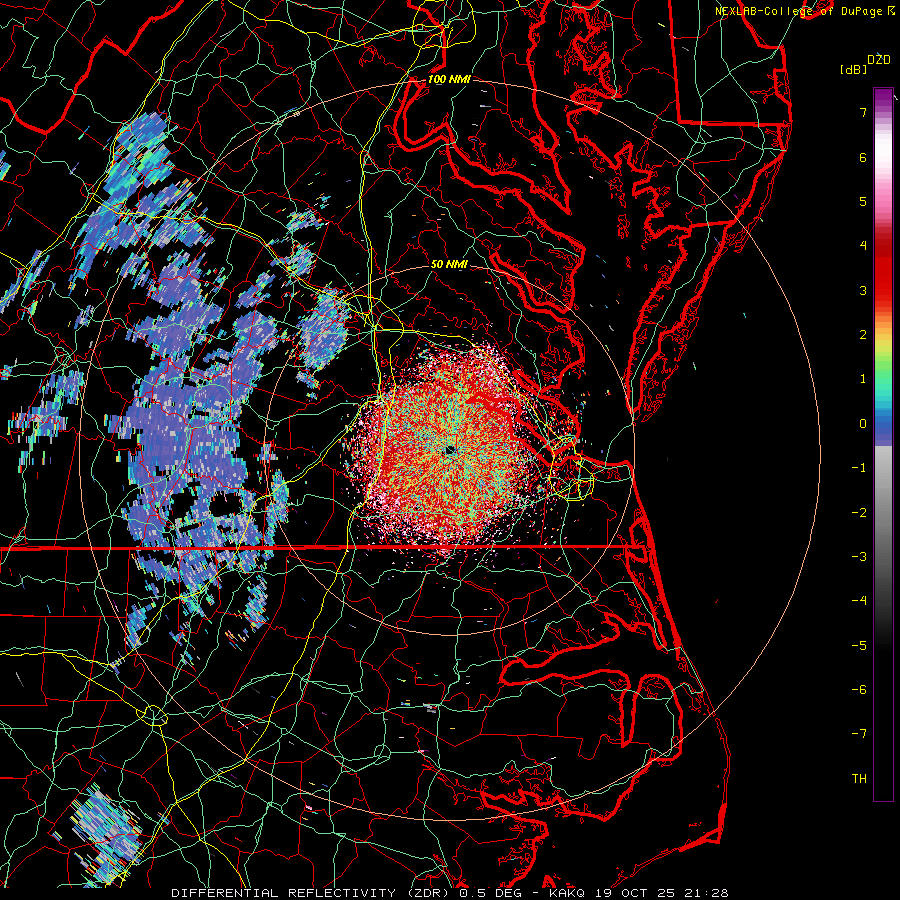Select the 4 dB scale value
Screen dimensions: 900x900
pos(863,246)
